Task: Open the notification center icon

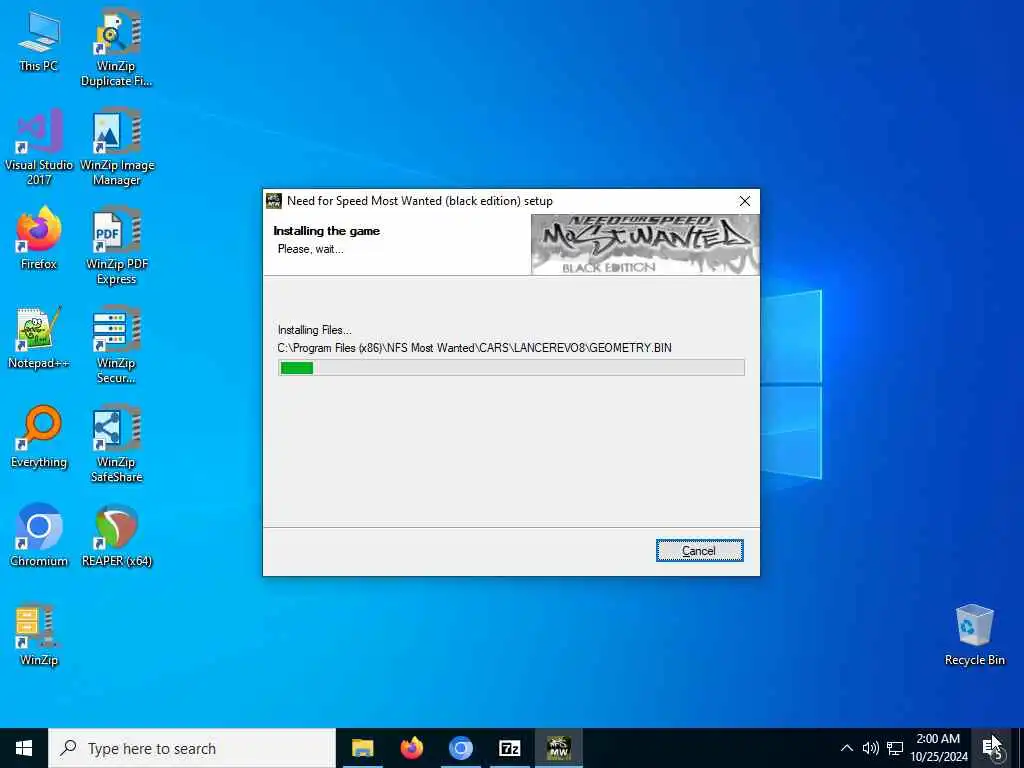Action: pyautogui.click(x=992, y=748)
